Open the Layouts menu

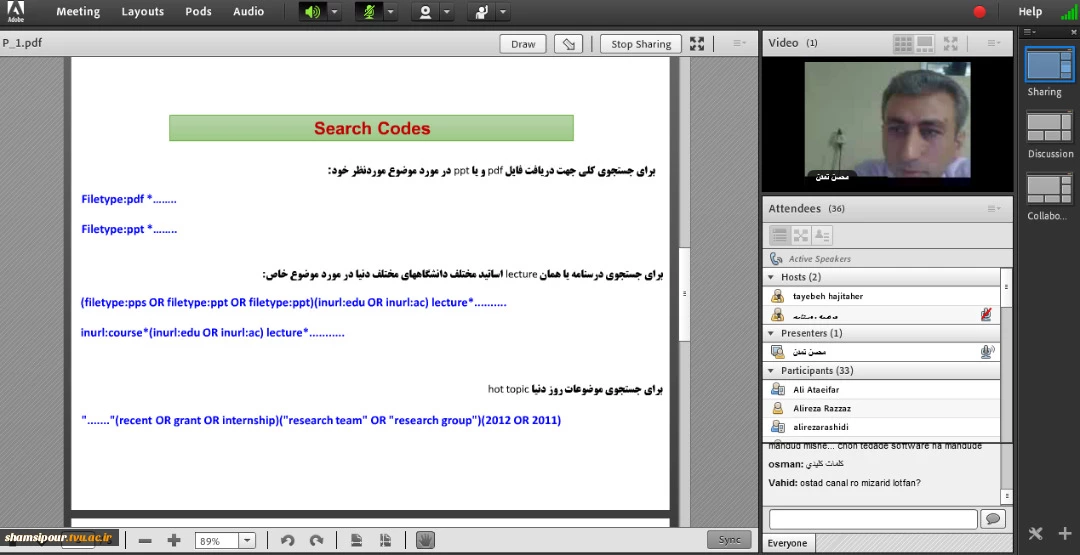143,12
